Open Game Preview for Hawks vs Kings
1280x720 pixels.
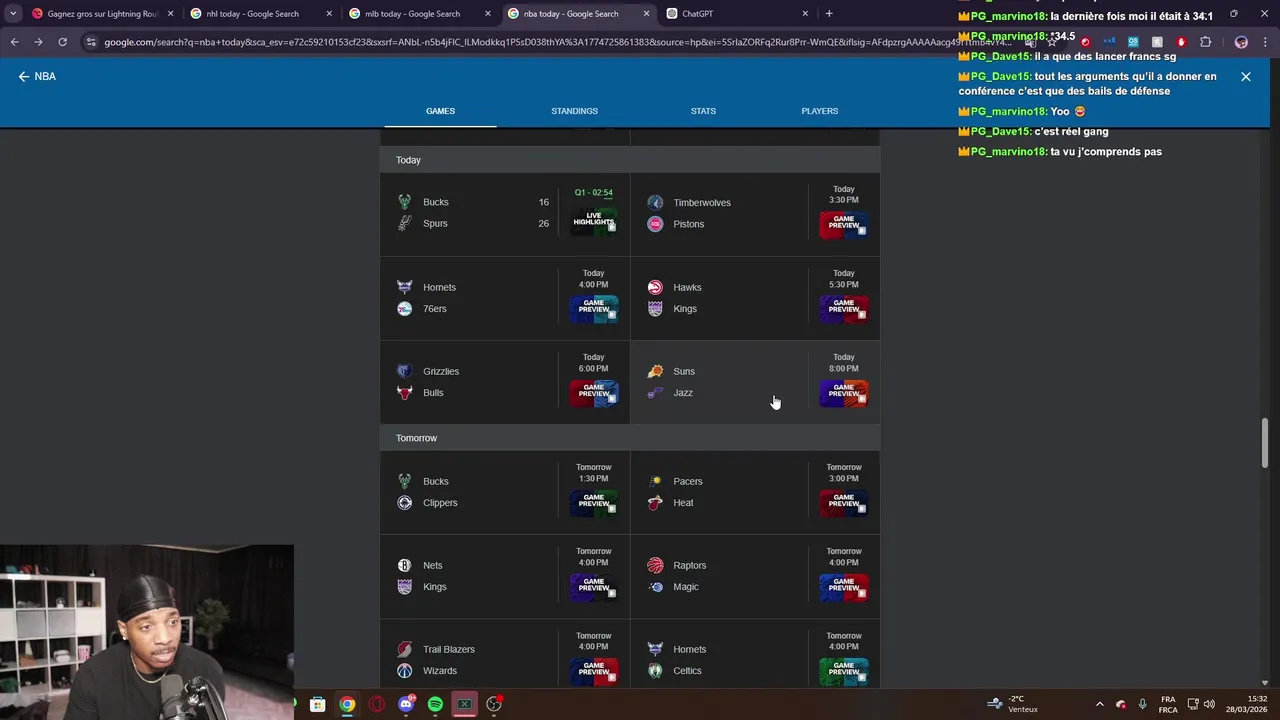tap(844, 309)
